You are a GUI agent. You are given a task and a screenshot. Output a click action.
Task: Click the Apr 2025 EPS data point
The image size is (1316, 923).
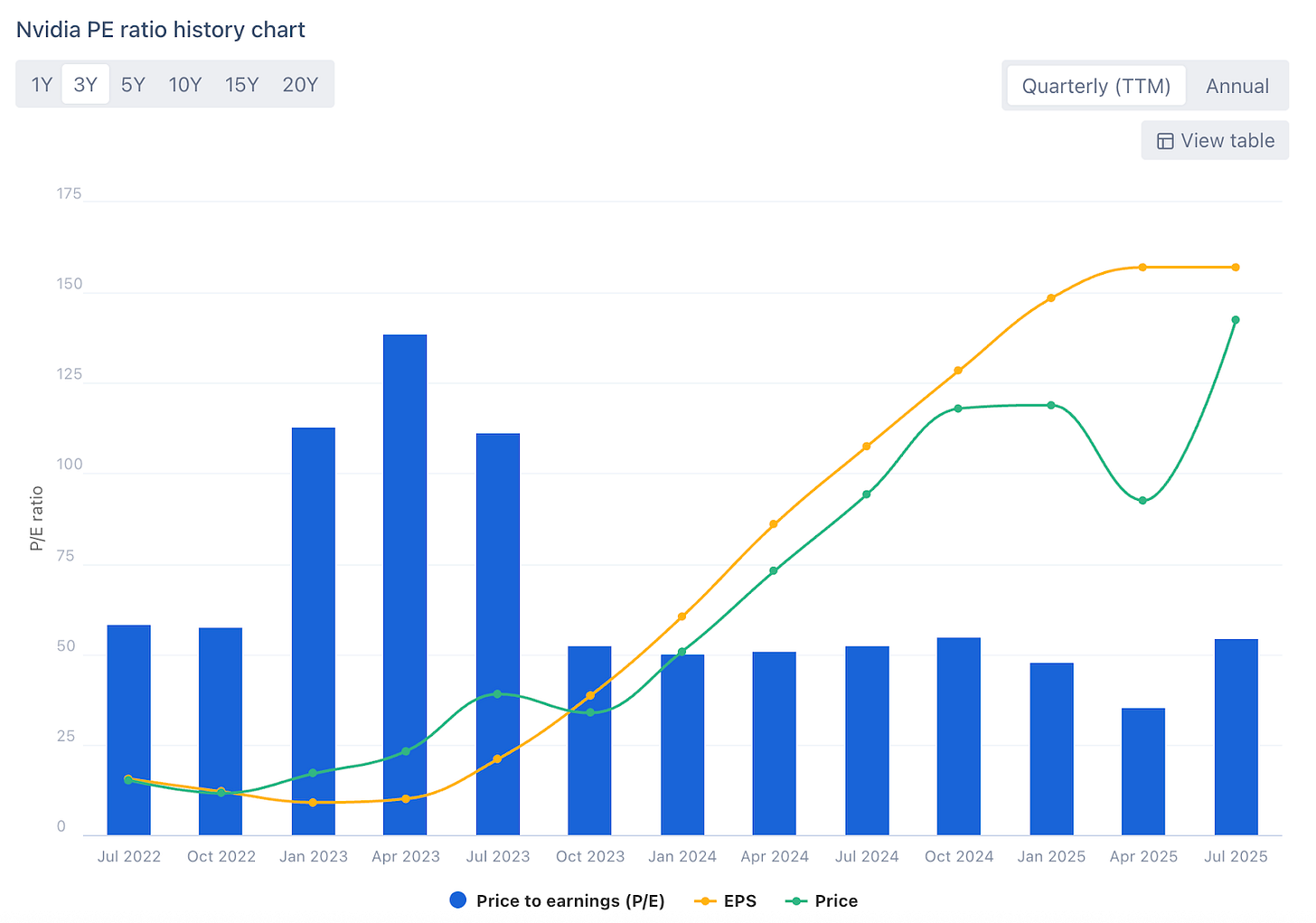point(1142,268)
